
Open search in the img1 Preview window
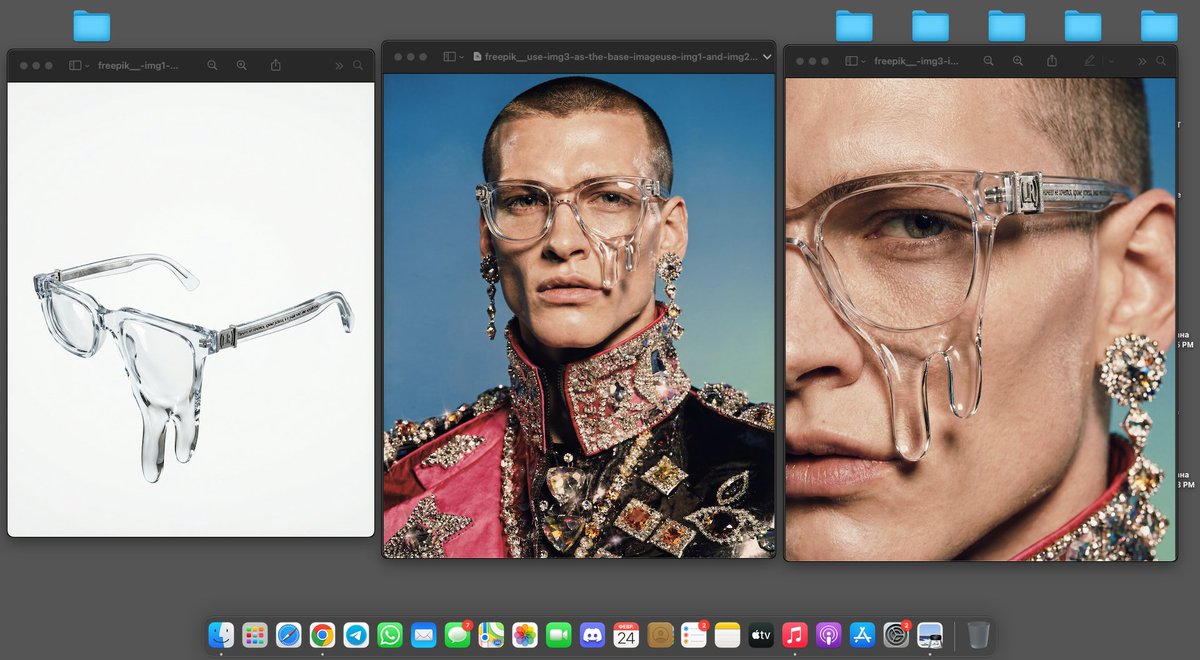point(358,65)
